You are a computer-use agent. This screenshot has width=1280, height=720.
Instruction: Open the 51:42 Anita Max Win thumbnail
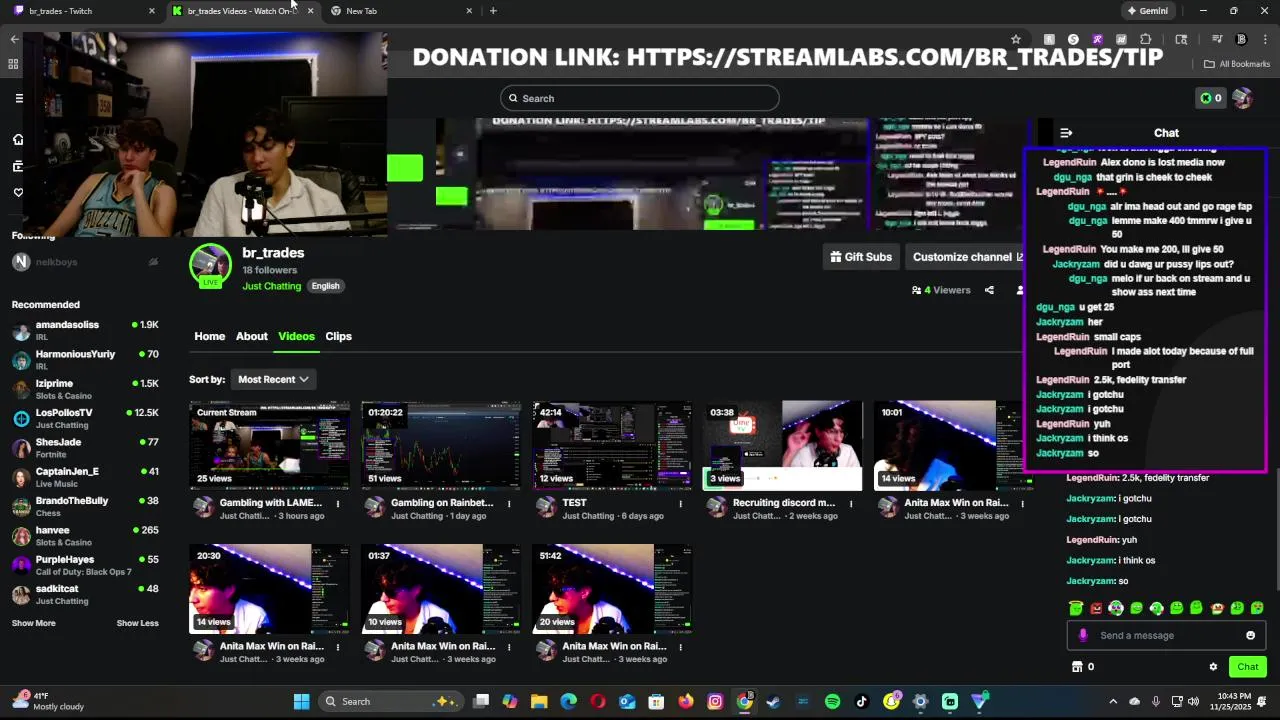(x=612, y=589)
